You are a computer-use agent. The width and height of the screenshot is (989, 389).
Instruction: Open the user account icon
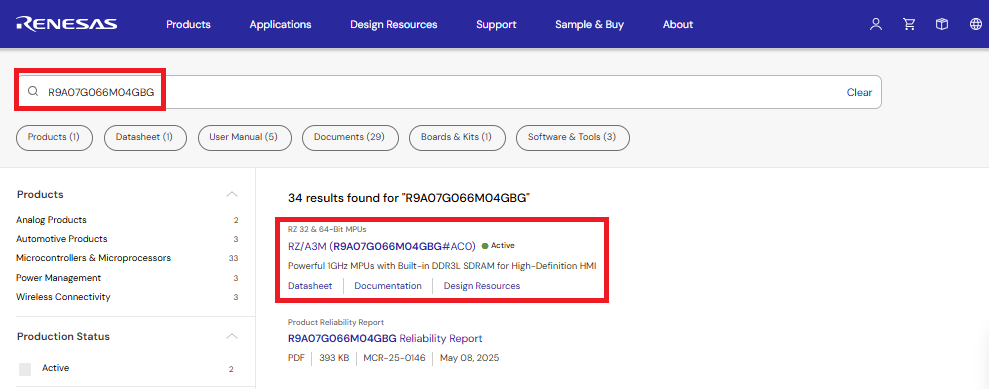[x=875, y=24]
